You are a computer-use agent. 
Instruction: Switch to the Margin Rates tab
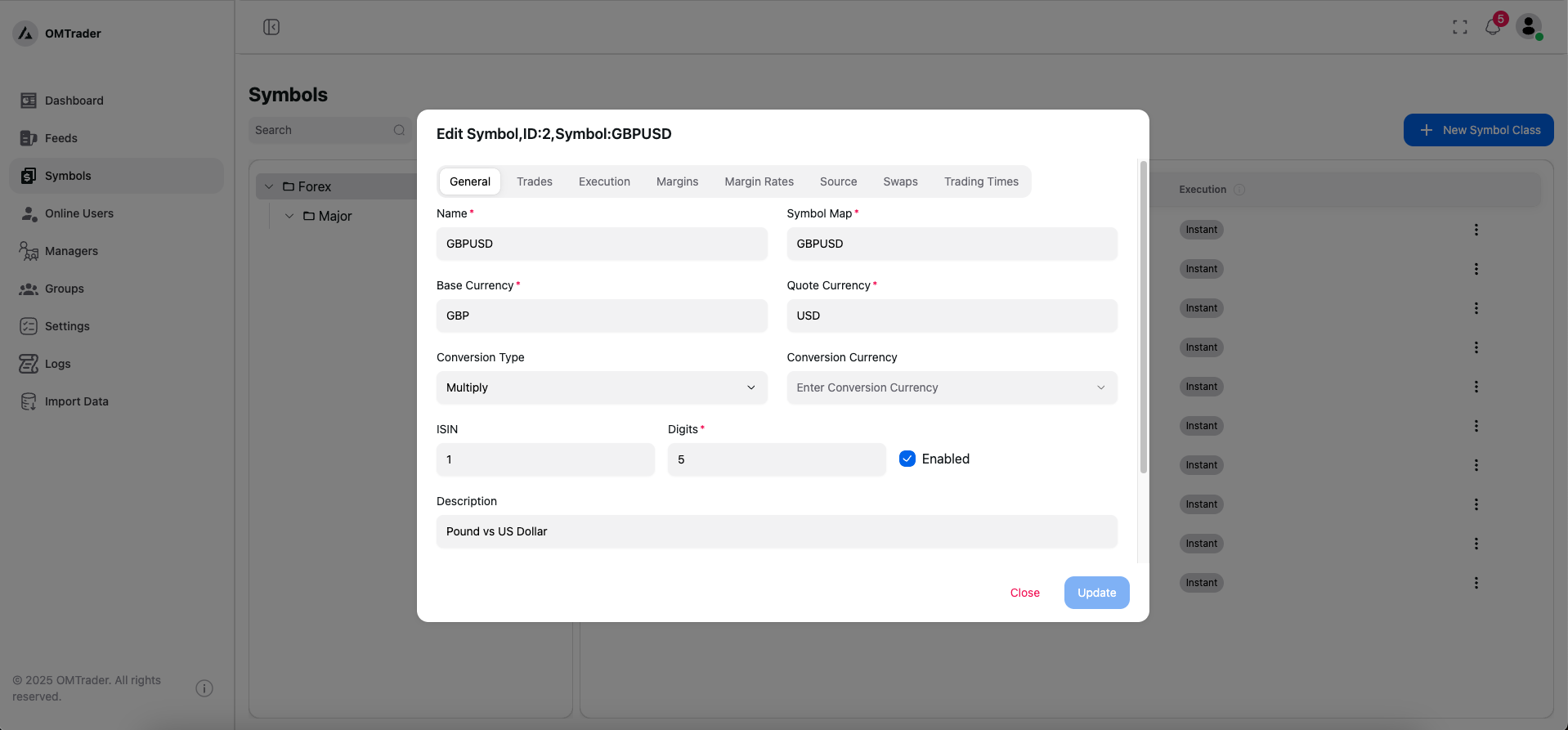pos(759,181)
